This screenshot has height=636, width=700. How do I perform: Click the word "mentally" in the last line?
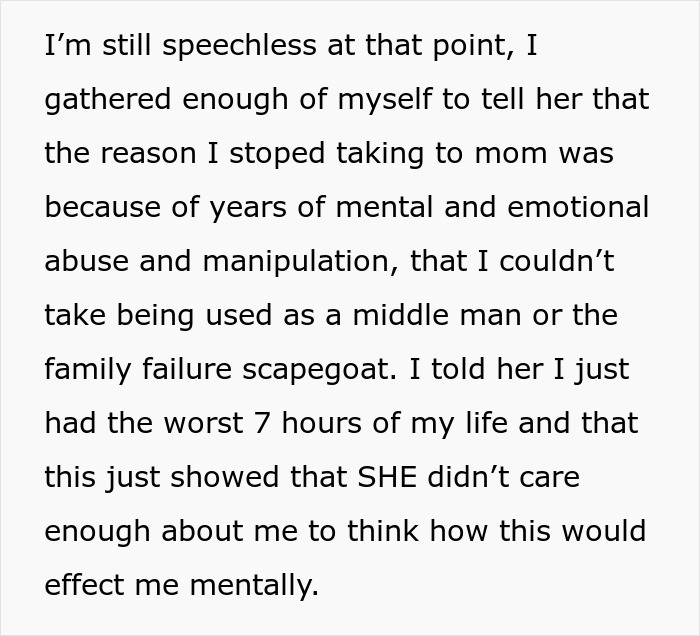[254, 585]
